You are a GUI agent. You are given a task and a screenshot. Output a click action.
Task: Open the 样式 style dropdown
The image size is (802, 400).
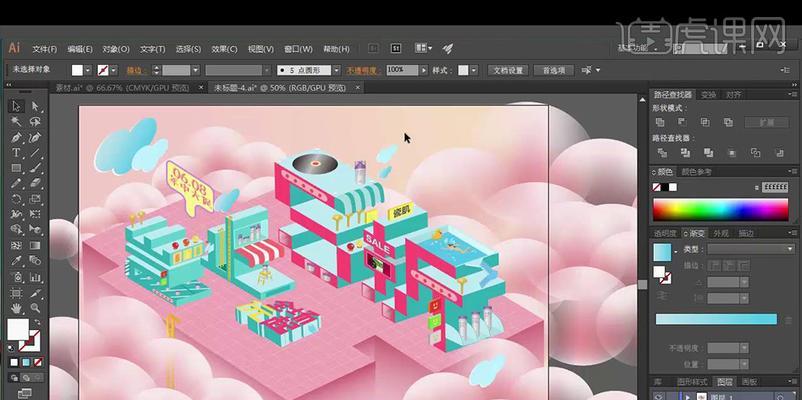474,70
